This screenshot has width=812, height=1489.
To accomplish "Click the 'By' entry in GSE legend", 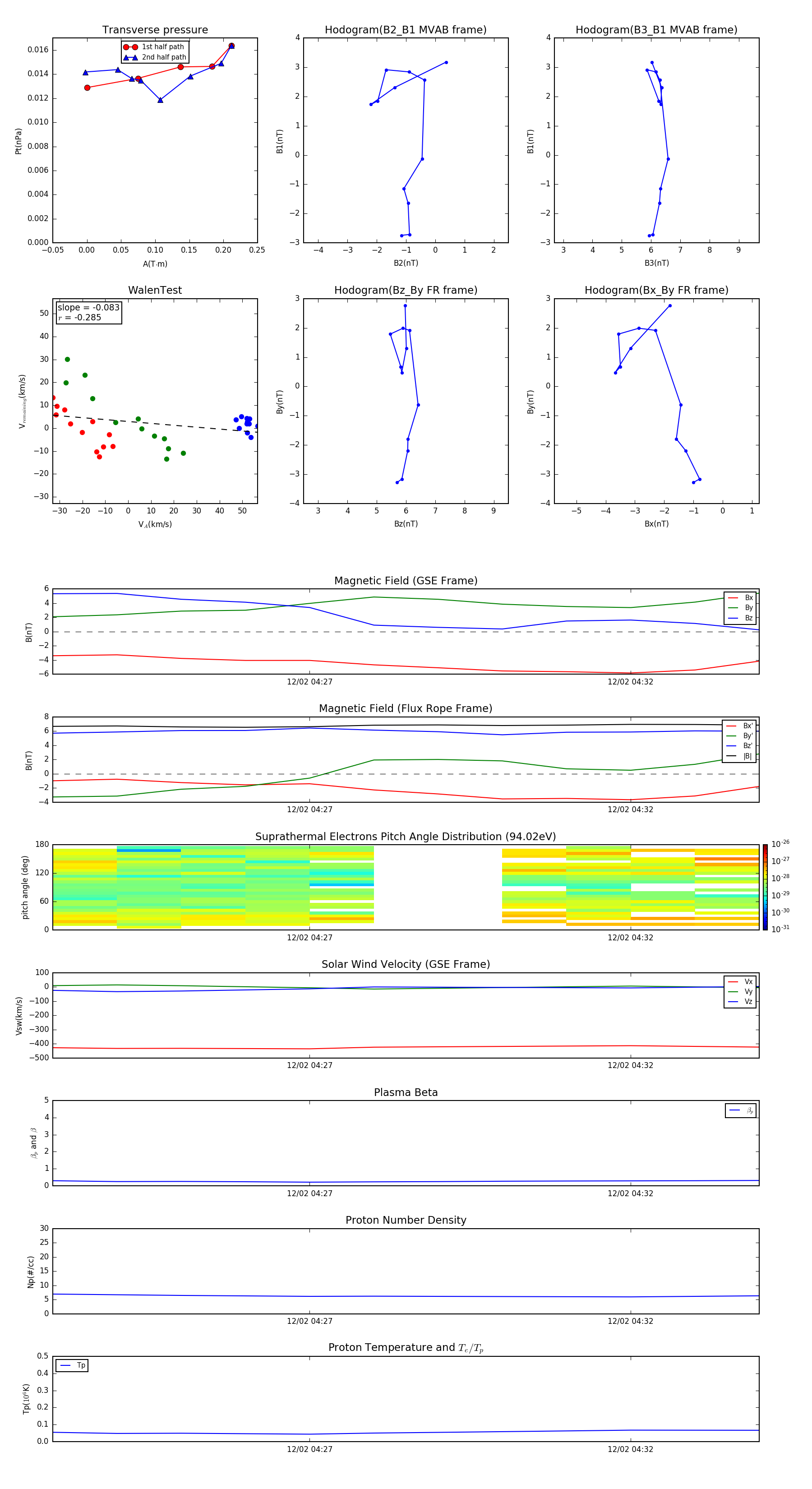I will point(740,607).
